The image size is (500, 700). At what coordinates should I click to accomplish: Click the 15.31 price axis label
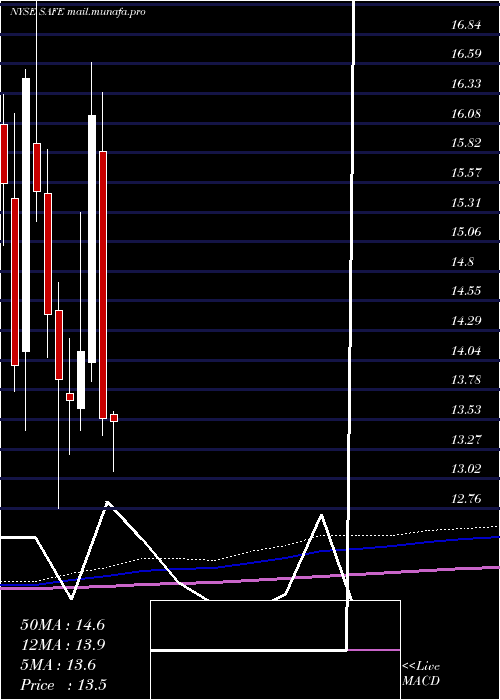click(466, 203)
